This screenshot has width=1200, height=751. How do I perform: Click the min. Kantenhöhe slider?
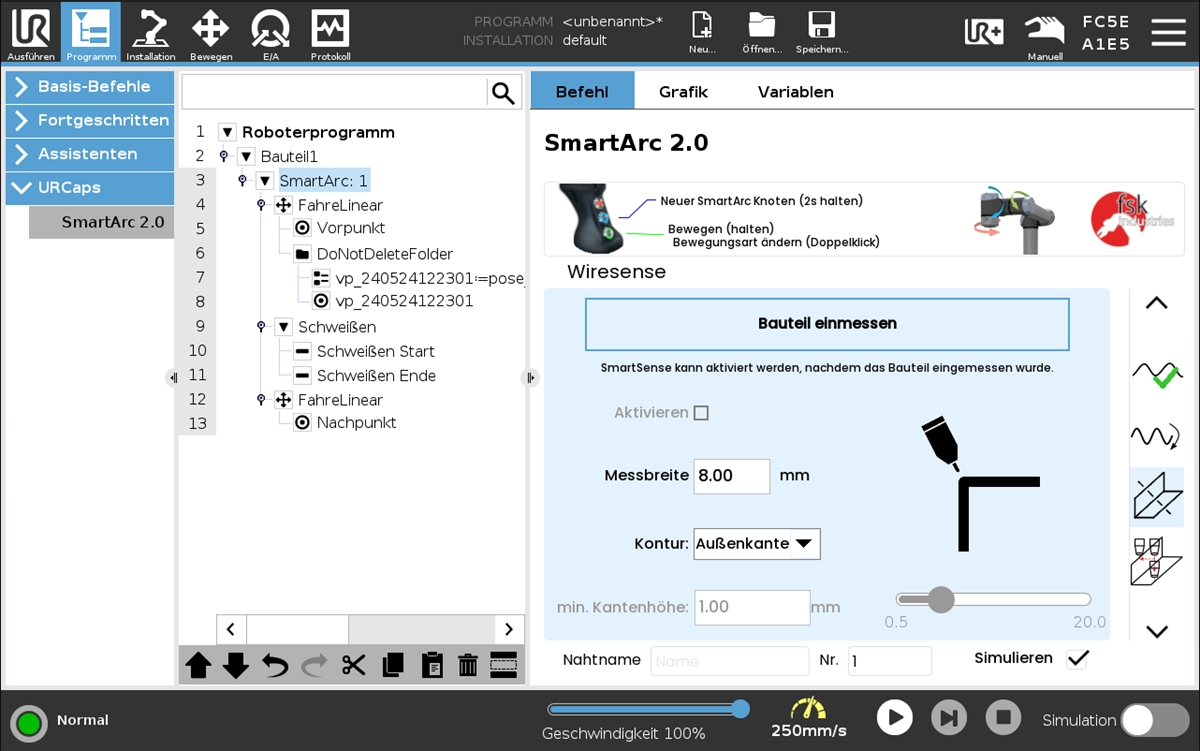993,600
